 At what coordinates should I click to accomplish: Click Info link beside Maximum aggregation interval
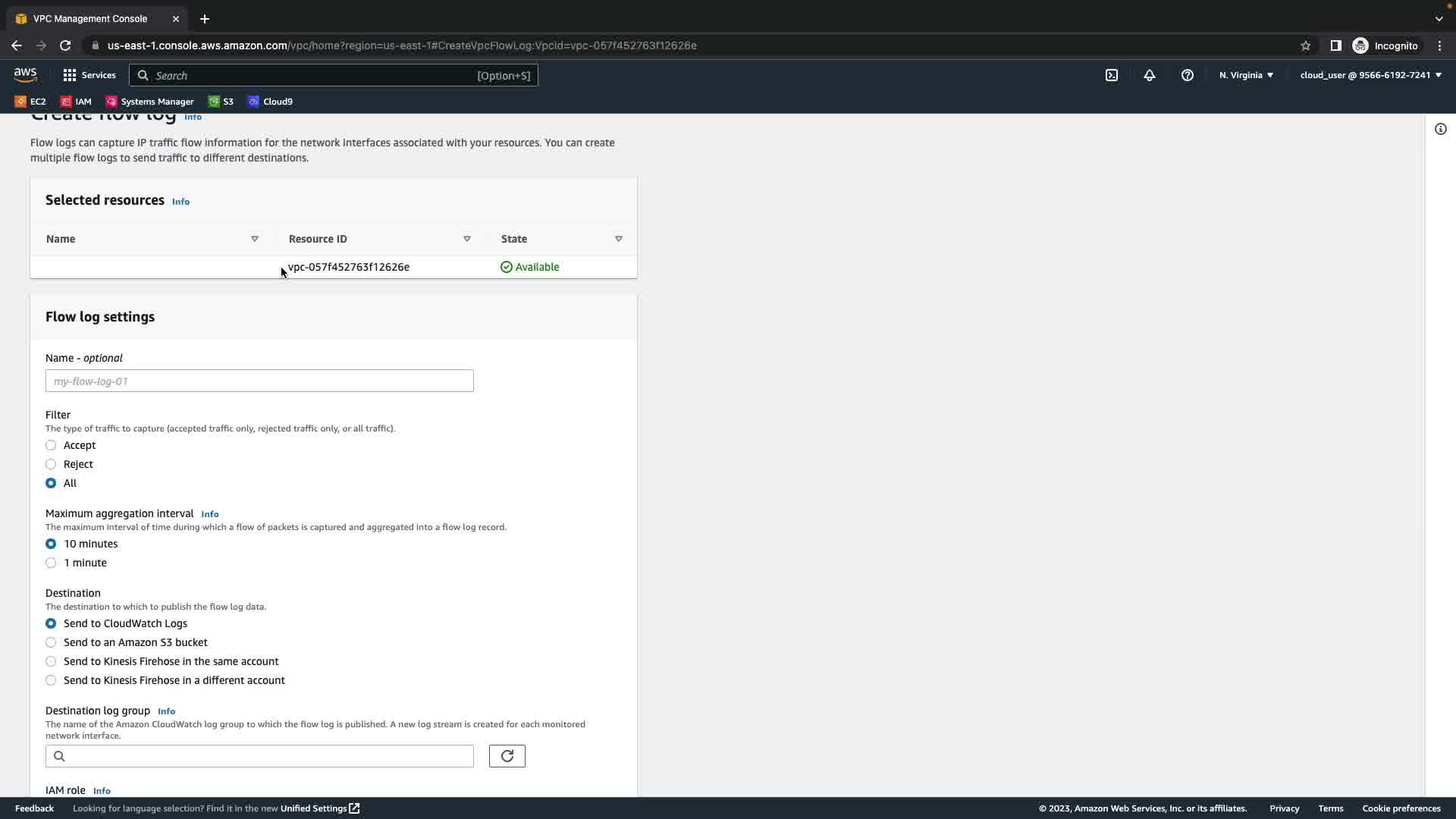click(209, 514)
